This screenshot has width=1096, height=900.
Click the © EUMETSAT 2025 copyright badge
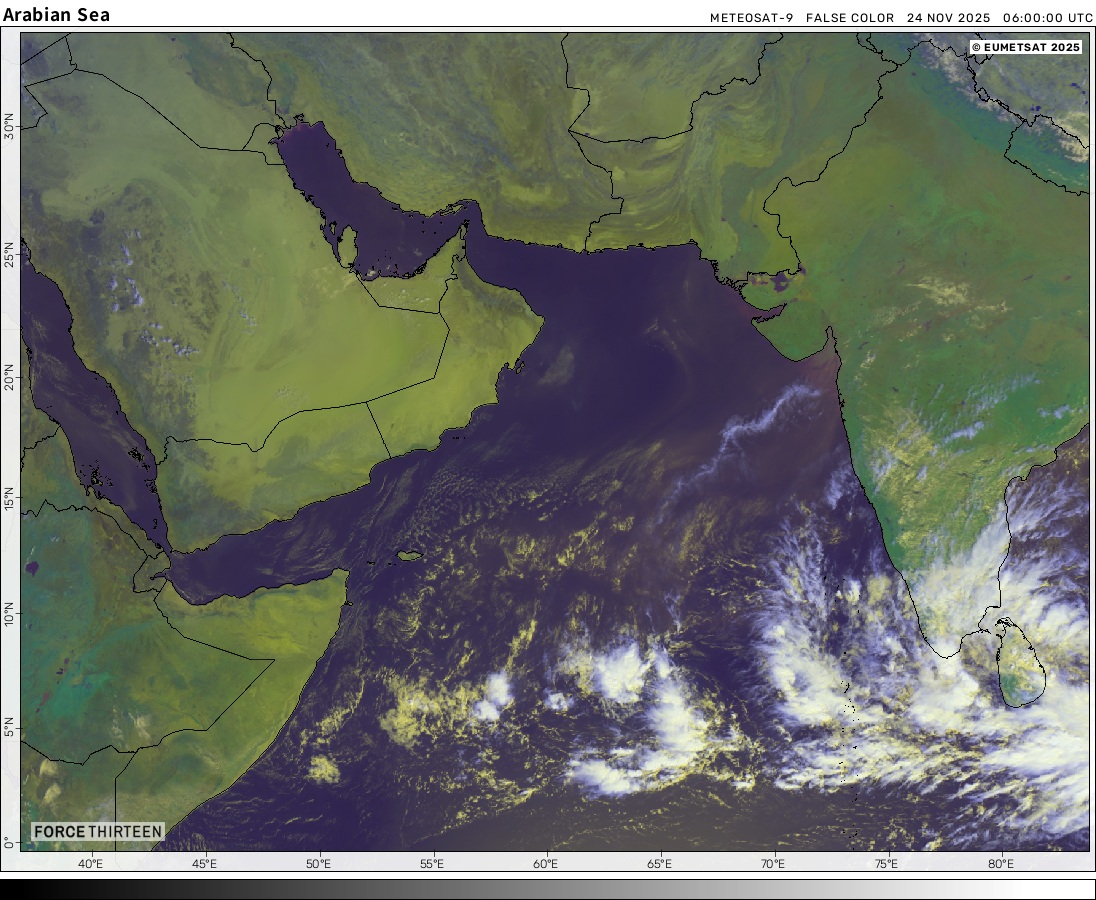pos(1027,47)
